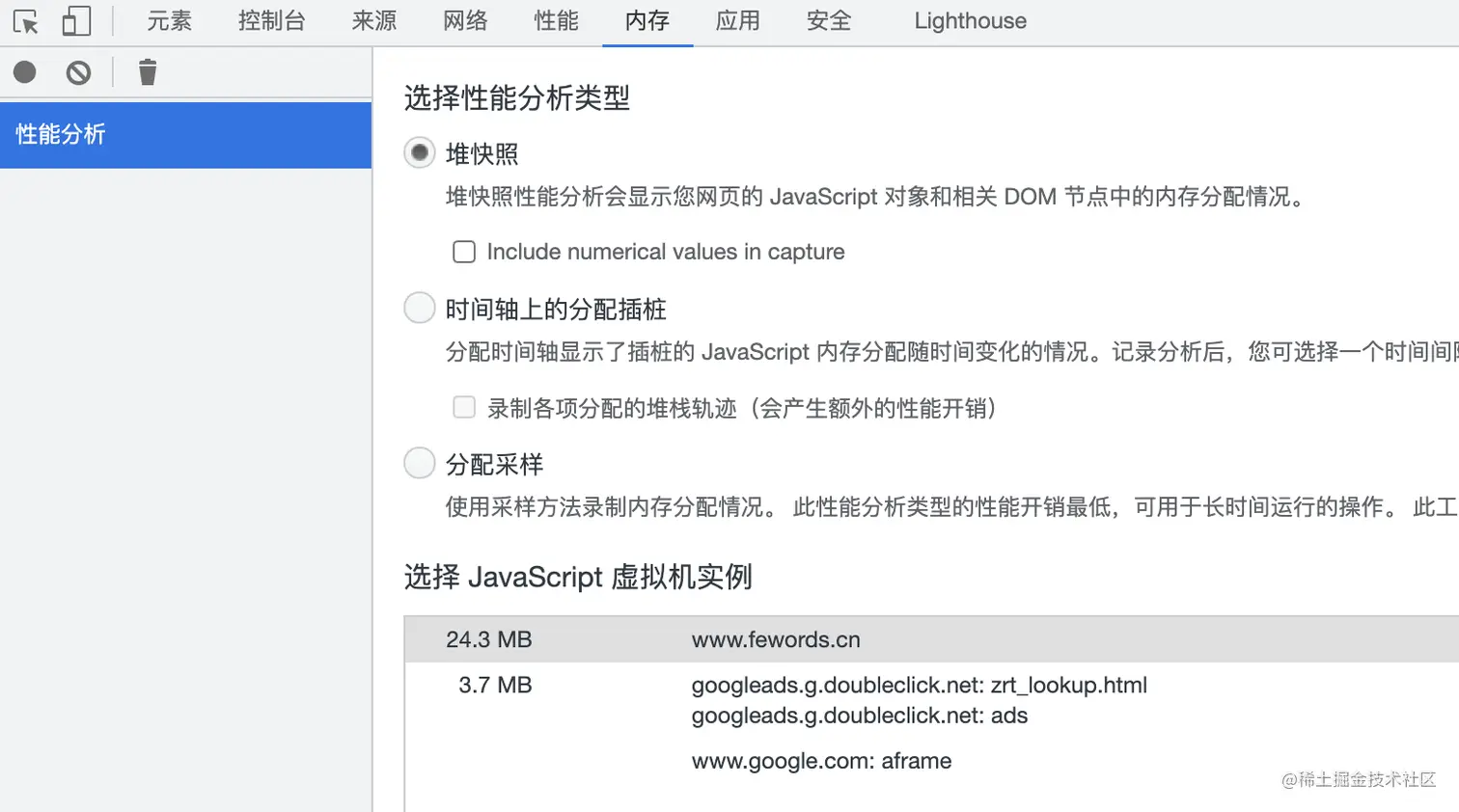Switch to the 应用 tab
Viewport: 1459px width, 812px height.
pos(736,20)
